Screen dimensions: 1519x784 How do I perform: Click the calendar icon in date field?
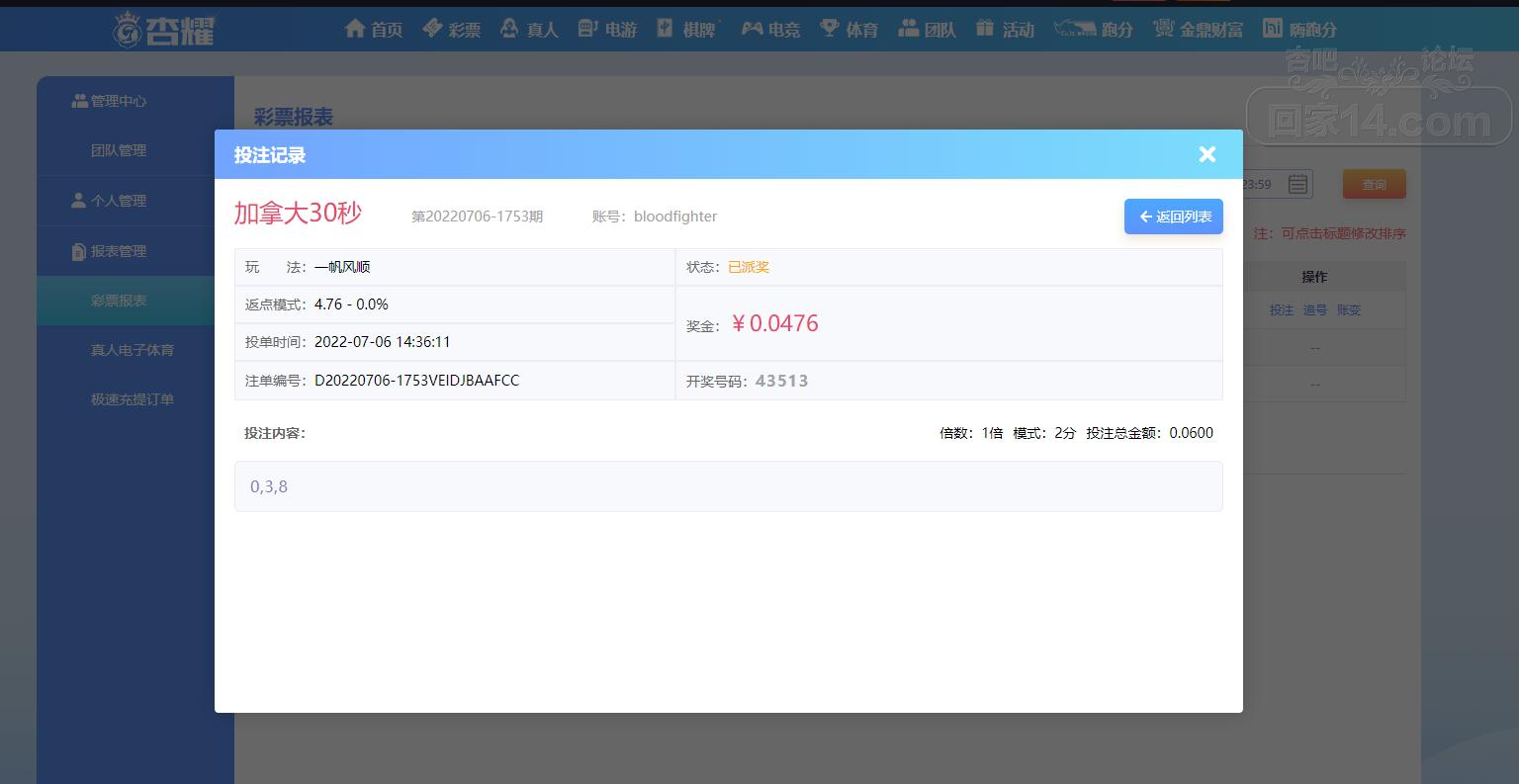tap(1298, 184)
